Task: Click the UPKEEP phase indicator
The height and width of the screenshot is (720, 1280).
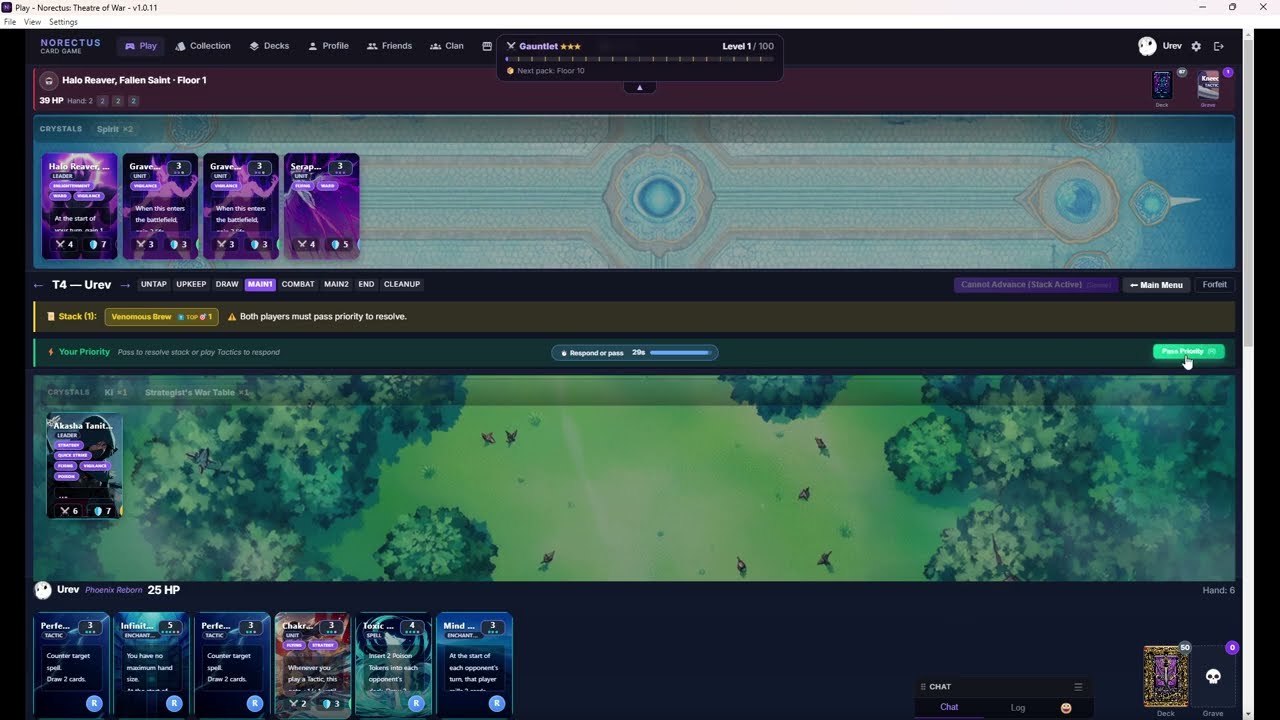Action: pos(191,284)
